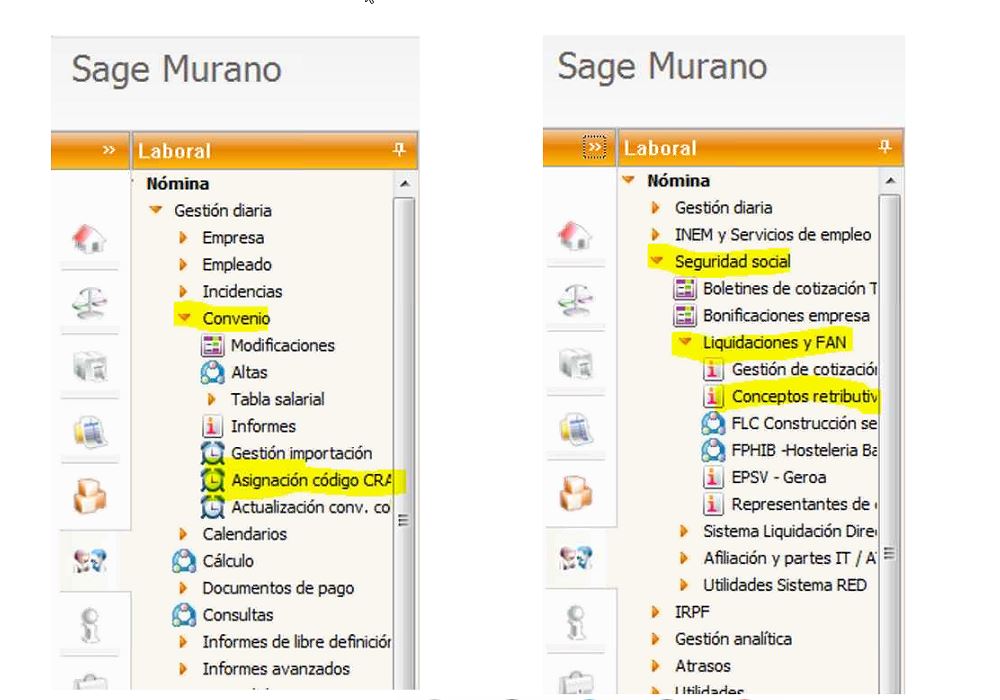Click the people icon in left panel sidebar
The image size is (1000, 700).
tap(89, 561)
